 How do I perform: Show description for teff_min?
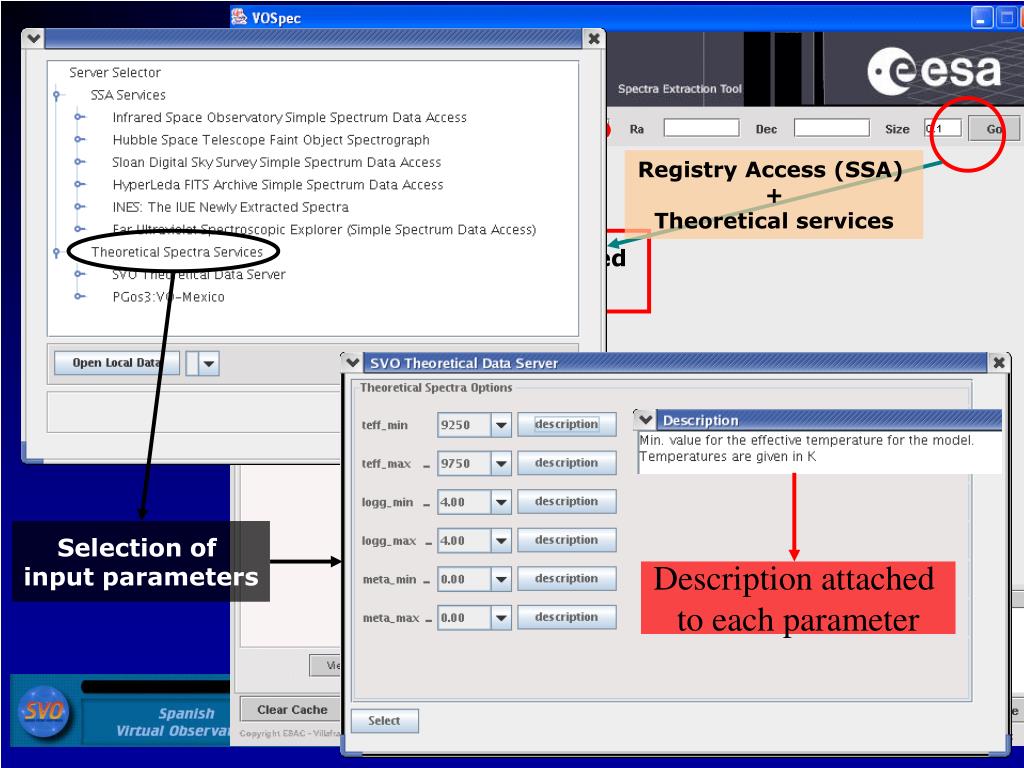point(566,424)
